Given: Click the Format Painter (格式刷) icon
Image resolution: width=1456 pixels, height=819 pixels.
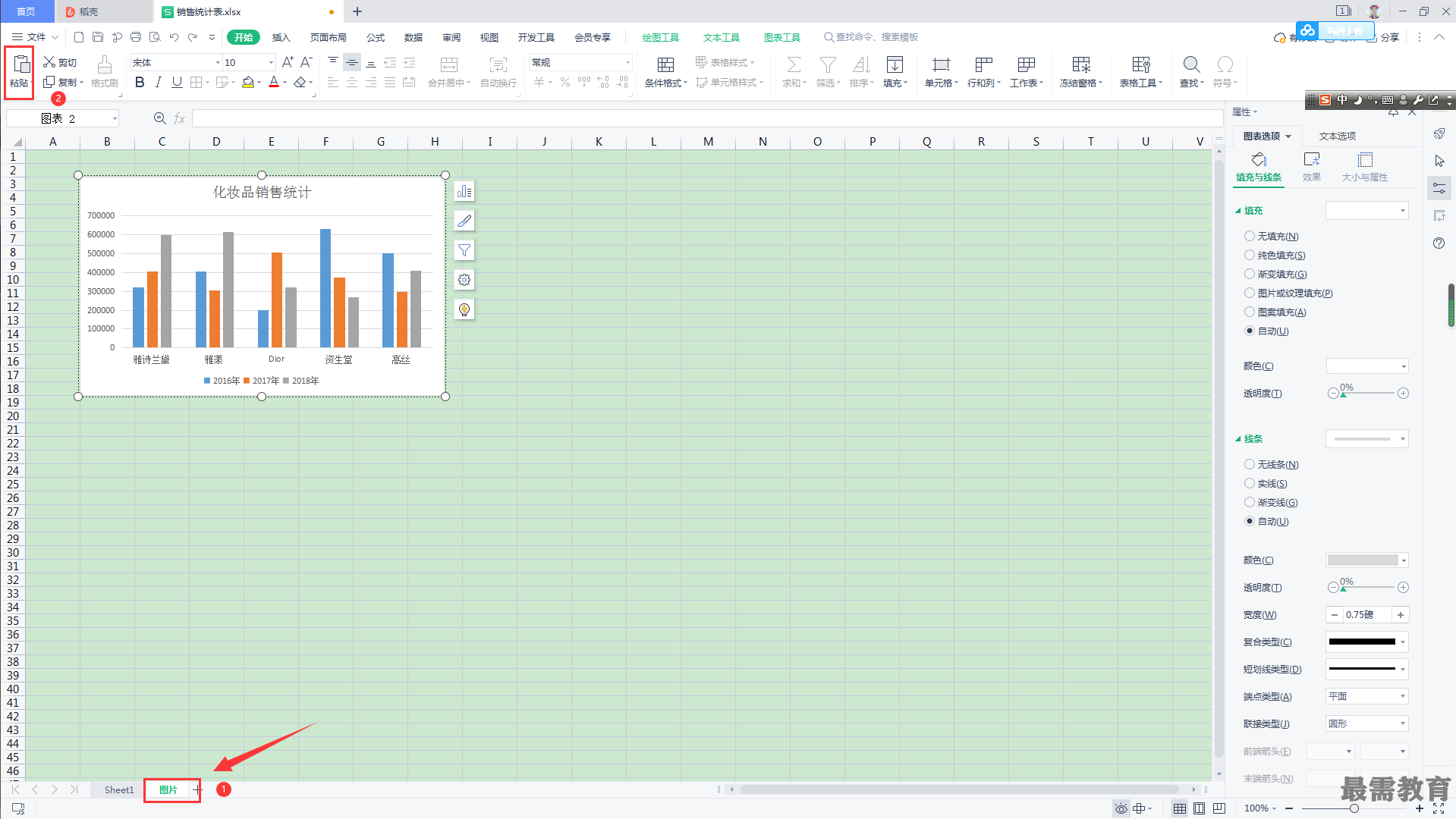Looking at the screenshot, I should pyautogui.click(x=105, y=64).
